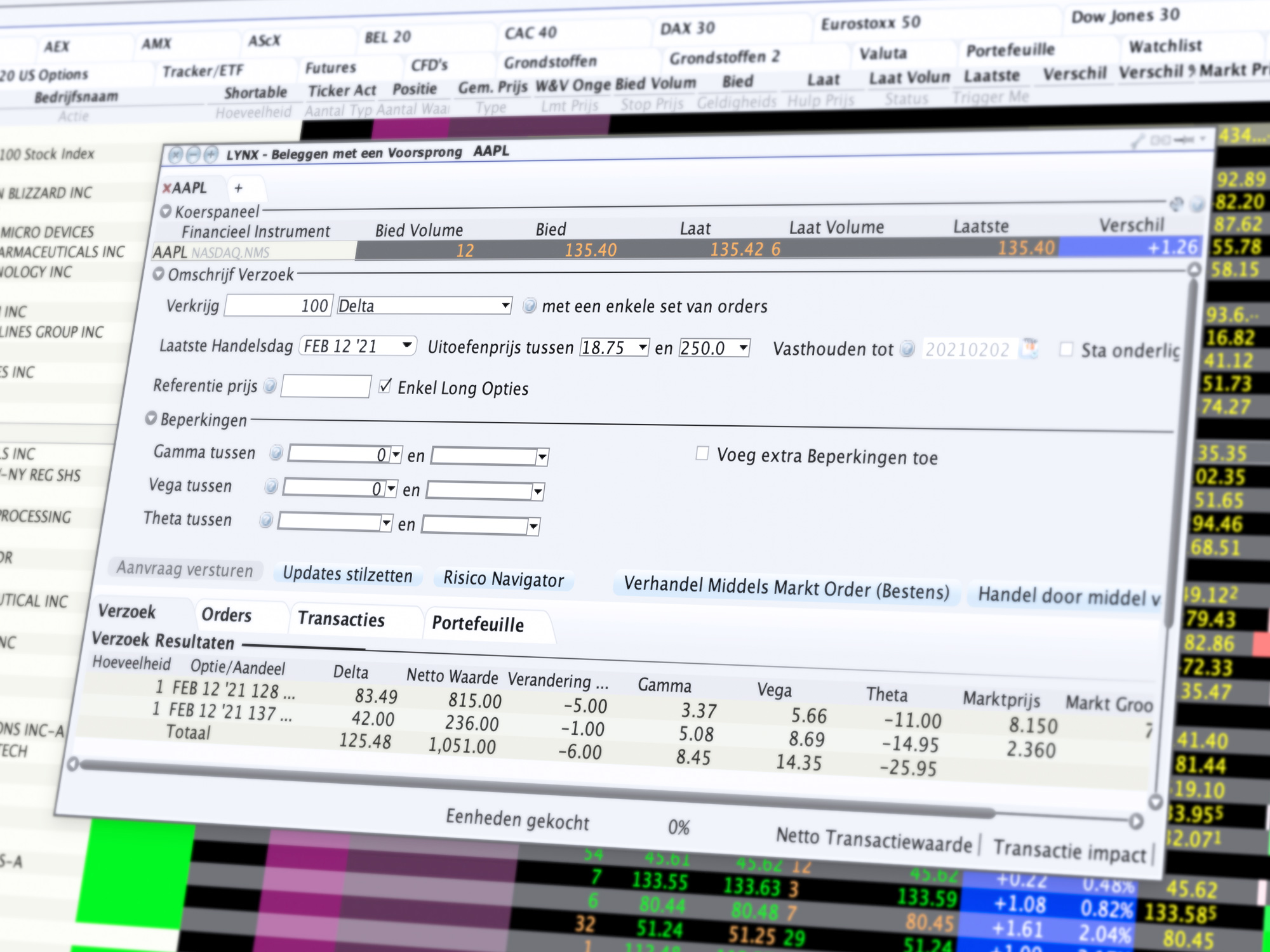Select Eurostoxx 50 tab in main window
This screenshot has height=952, width=1270.
pos(871,23)
